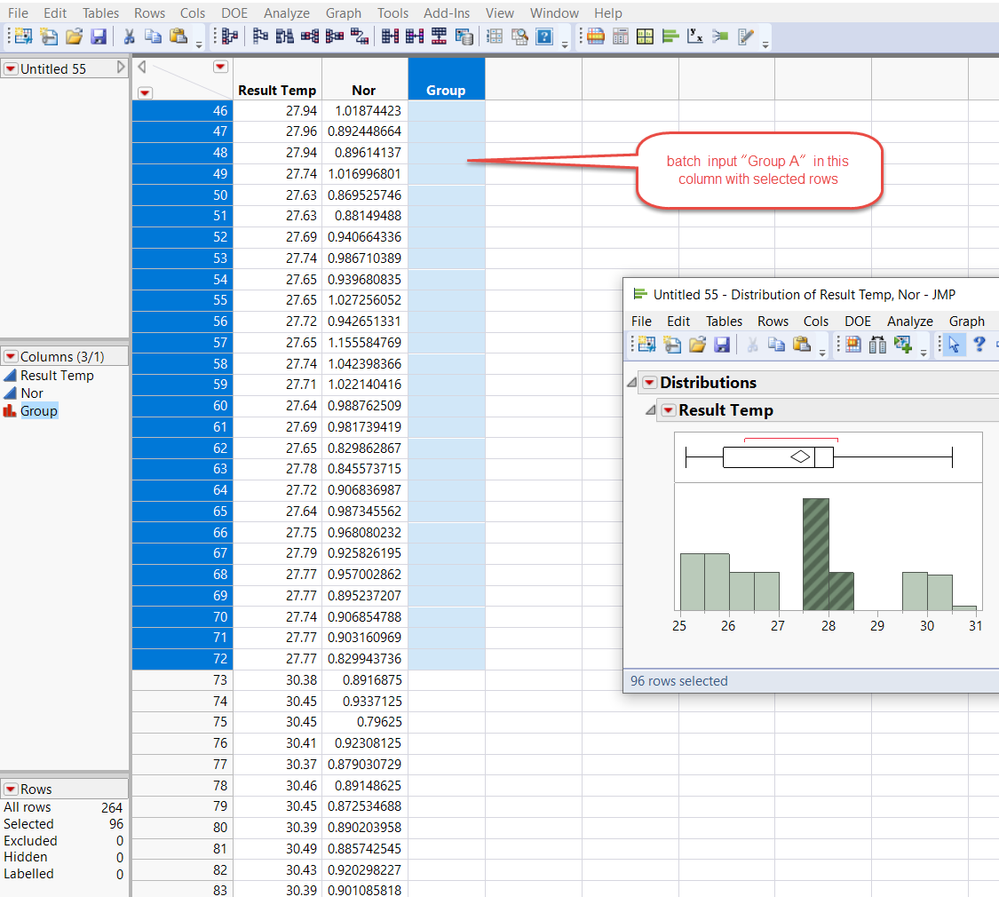Open the formula editor pencil icon
Viewport: 999px width, 897px height.
745,36
